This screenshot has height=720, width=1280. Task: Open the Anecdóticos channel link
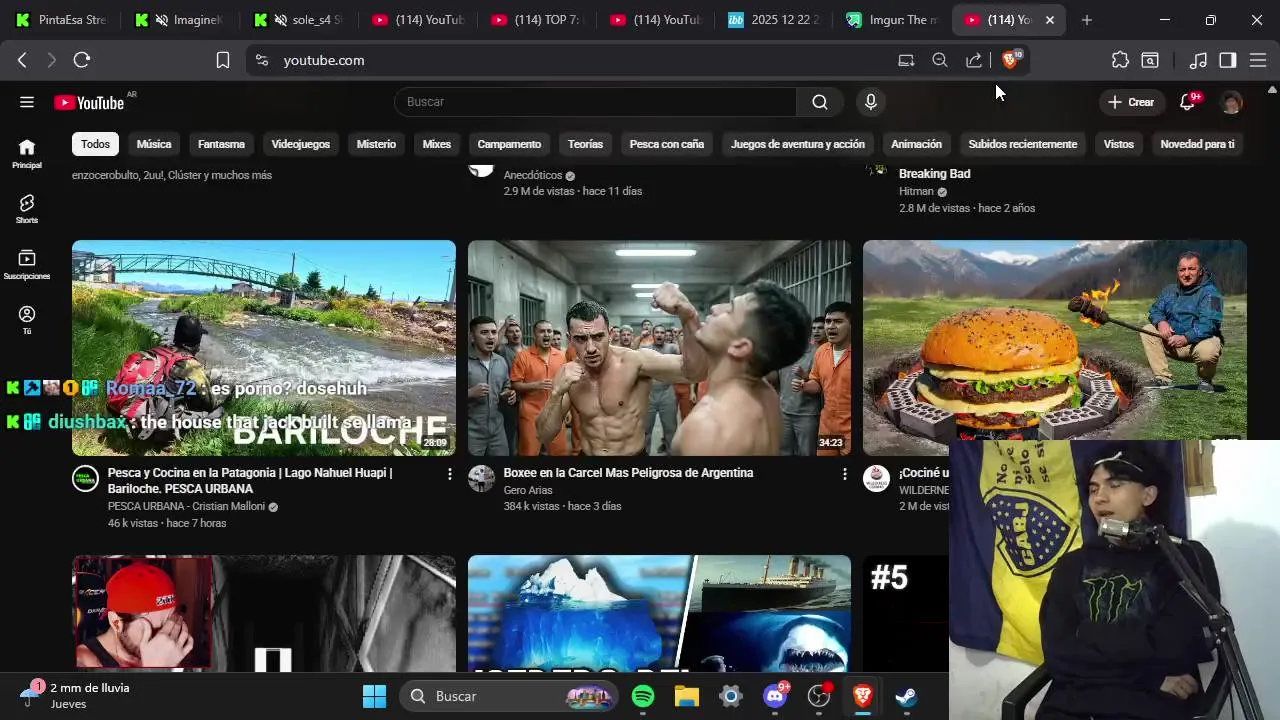[x=533, y=175]
